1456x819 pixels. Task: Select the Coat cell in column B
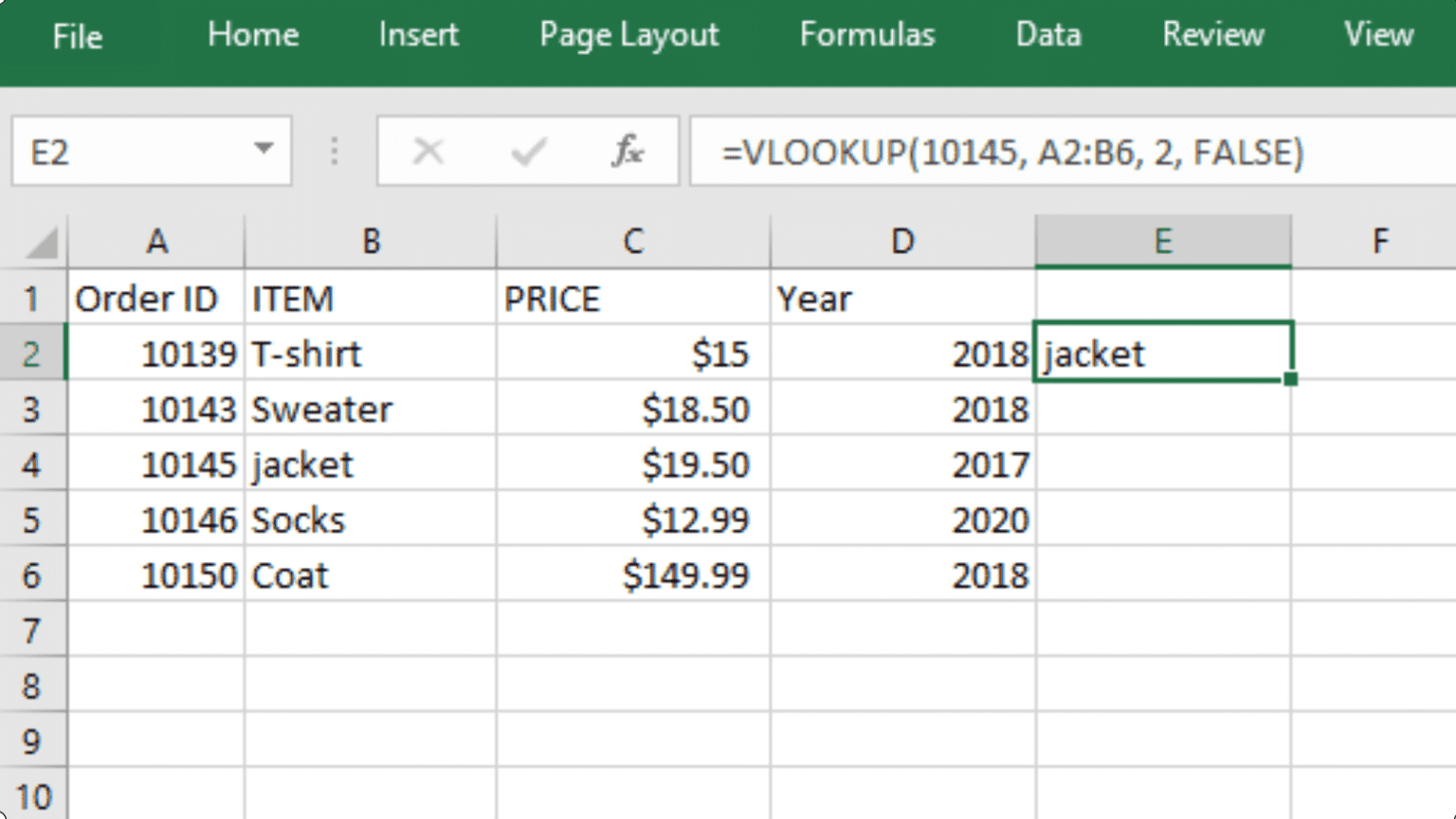click(370, 574)
